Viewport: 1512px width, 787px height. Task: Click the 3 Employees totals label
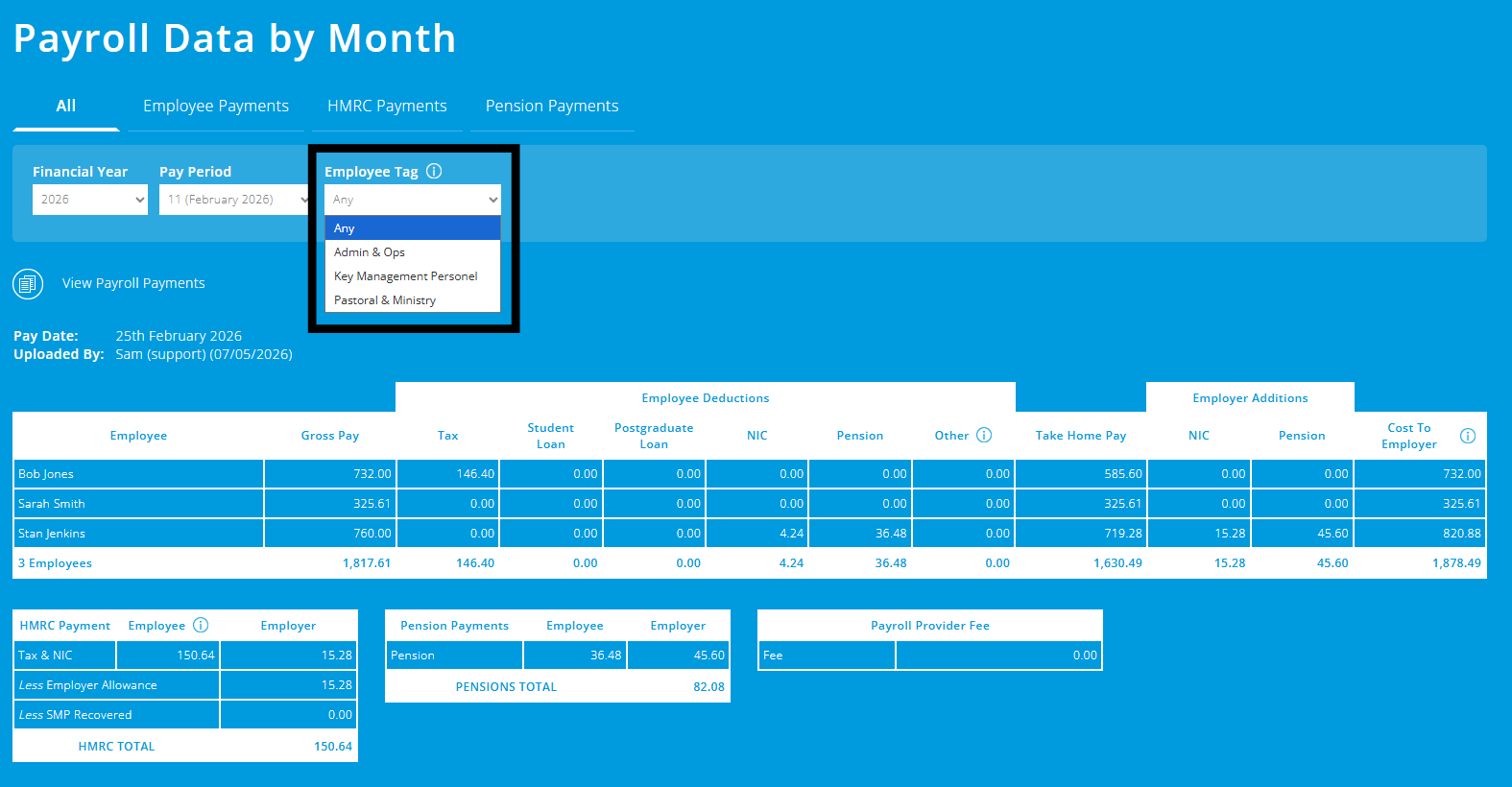point(55,563)
